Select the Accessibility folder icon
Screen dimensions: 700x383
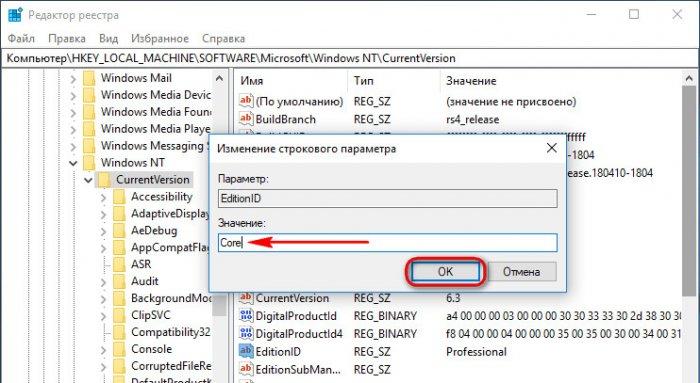tap(119, 197)
